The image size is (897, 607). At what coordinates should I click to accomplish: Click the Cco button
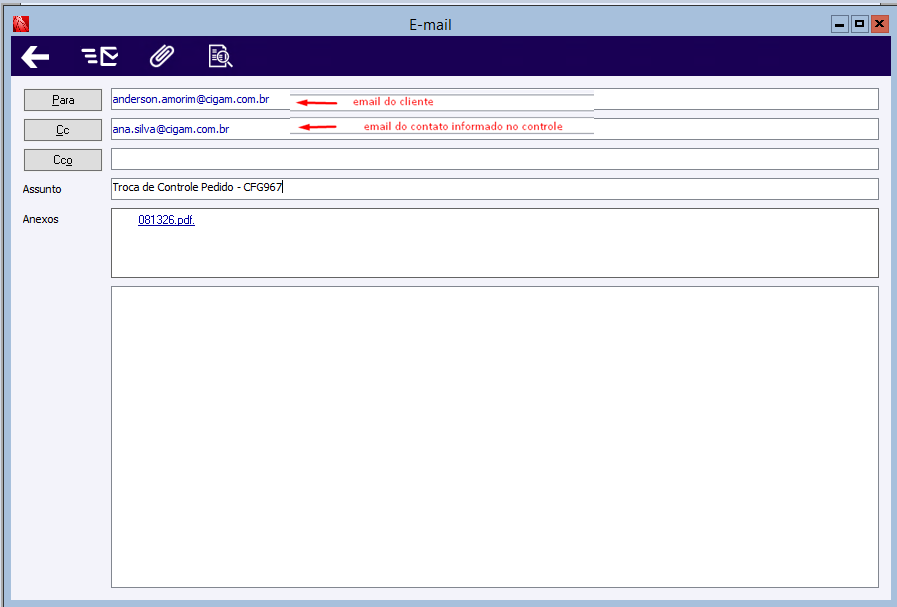[63, 160]
